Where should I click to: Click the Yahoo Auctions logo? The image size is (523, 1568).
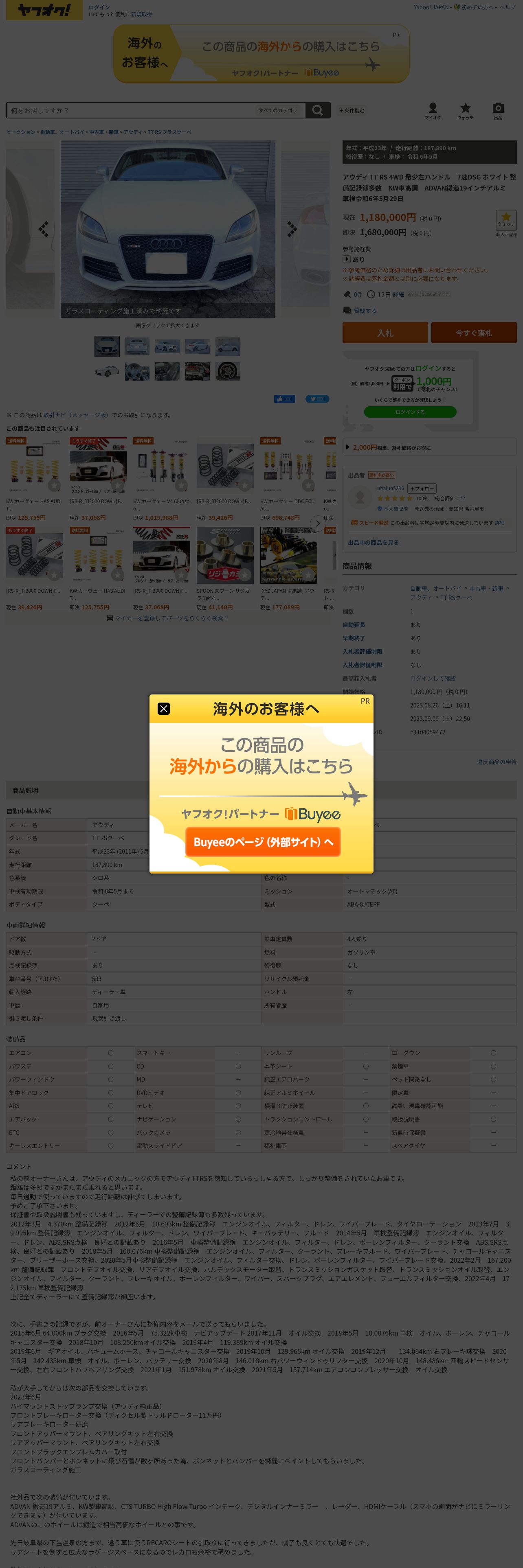tap(44, 10)
